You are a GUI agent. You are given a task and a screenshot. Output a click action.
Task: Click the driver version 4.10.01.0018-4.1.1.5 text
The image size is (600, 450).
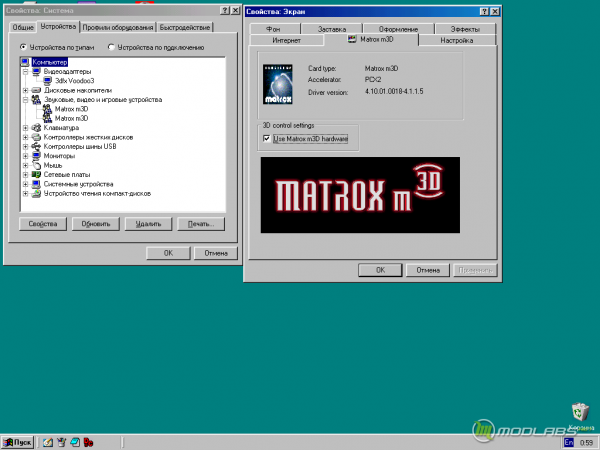(x=394, y=91)
